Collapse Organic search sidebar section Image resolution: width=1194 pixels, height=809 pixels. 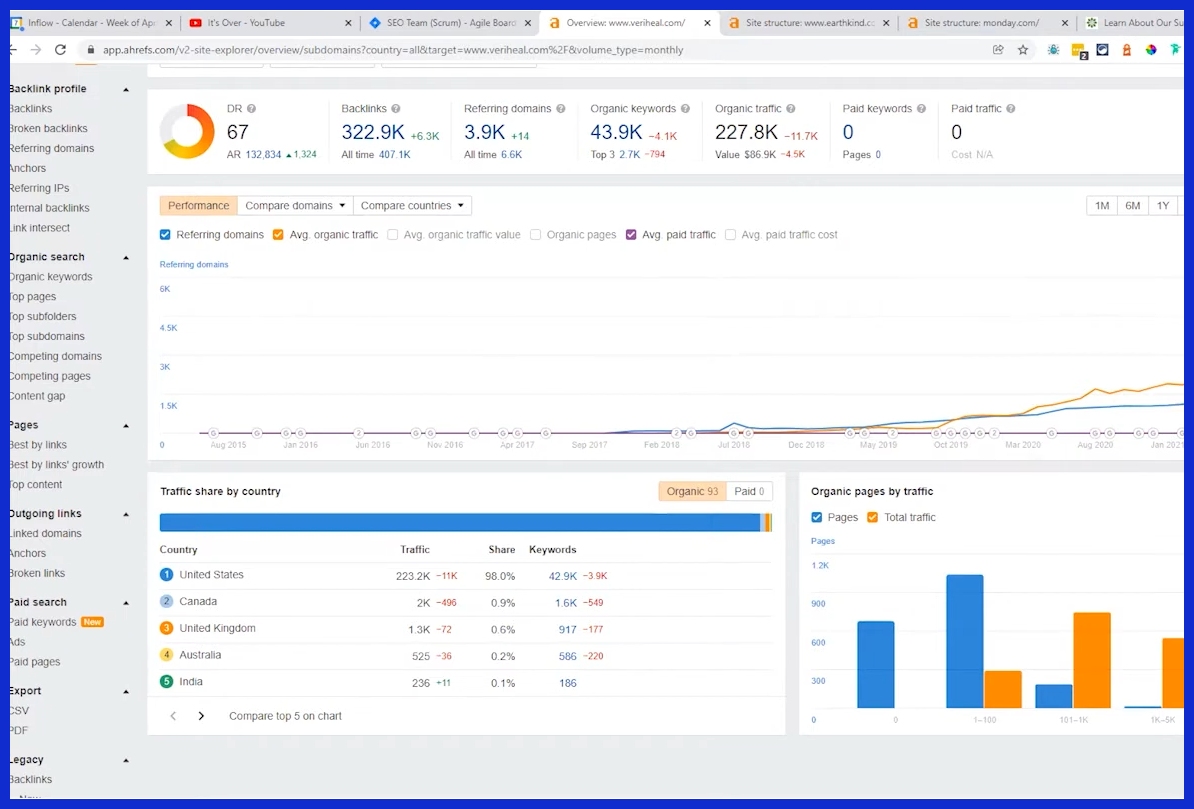click(x=126, y=257)
